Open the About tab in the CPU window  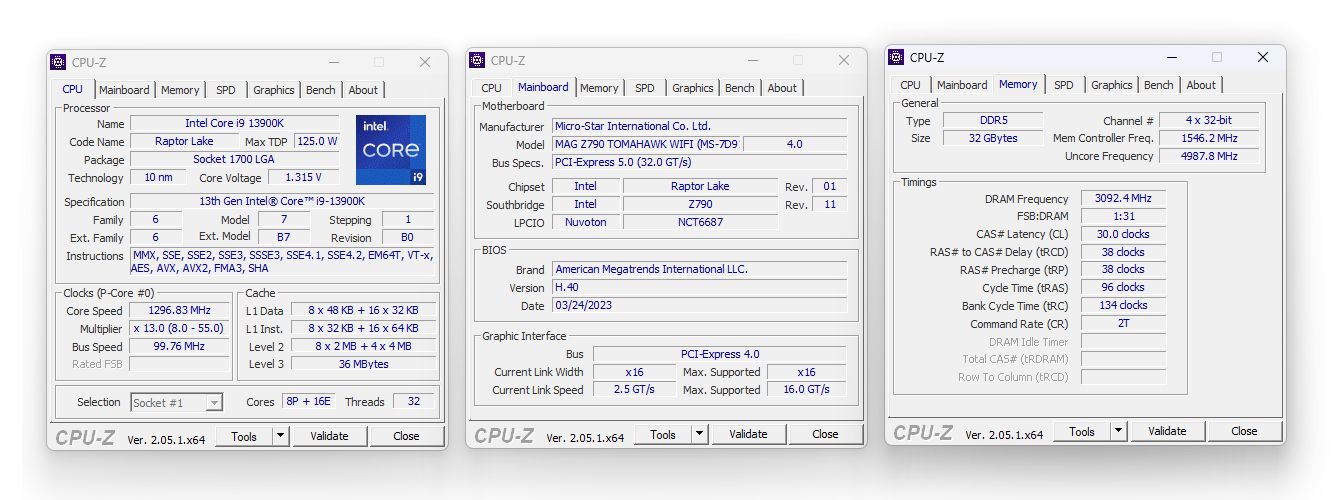[x=363, y=90]
